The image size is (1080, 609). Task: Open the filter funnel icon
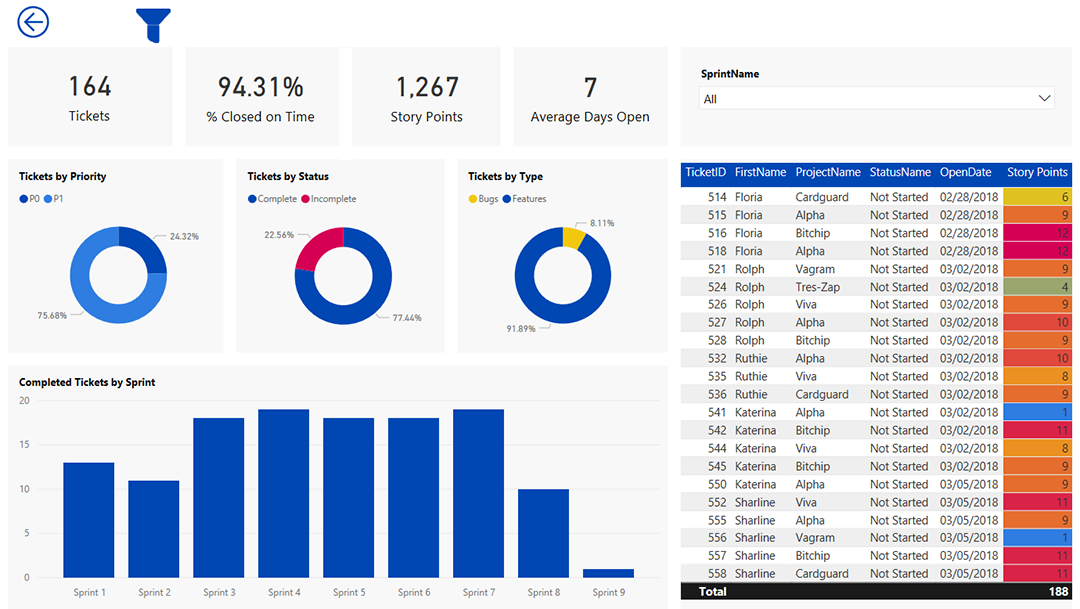154,25
